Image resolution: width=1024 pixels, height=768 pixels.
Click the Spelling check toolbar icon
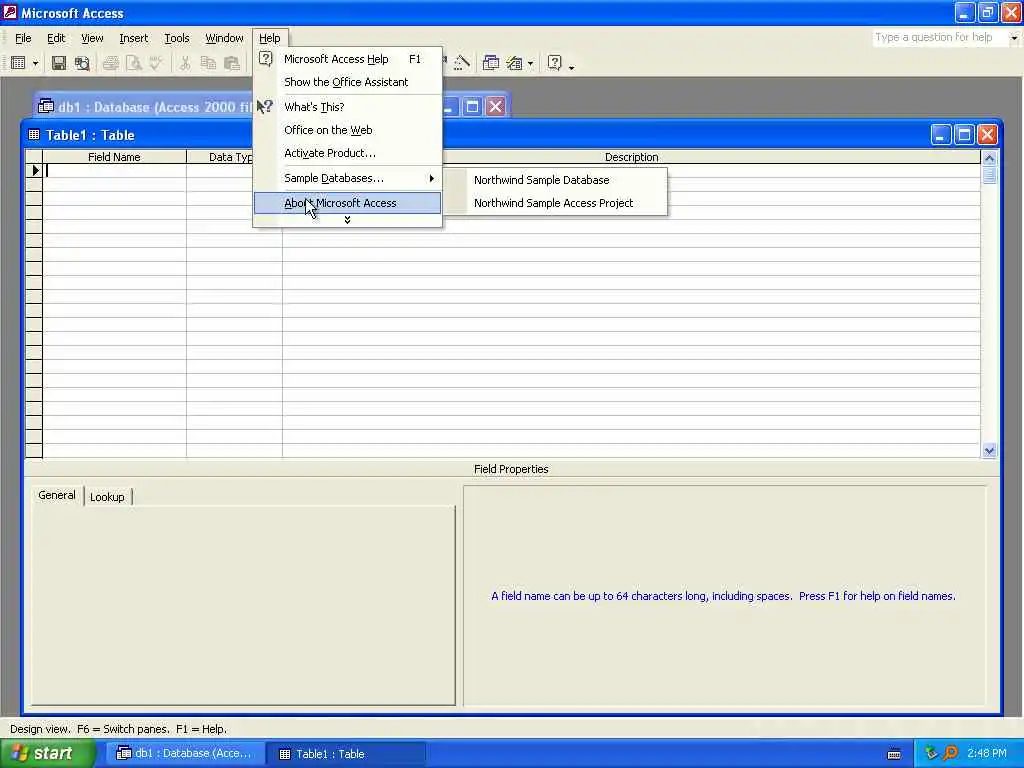point(155,63)
